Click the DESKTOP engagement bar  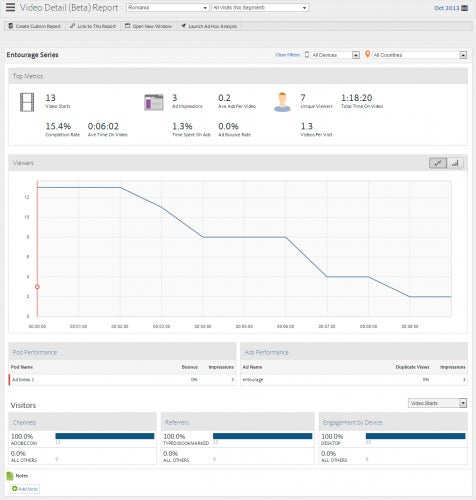pos(415,436)
